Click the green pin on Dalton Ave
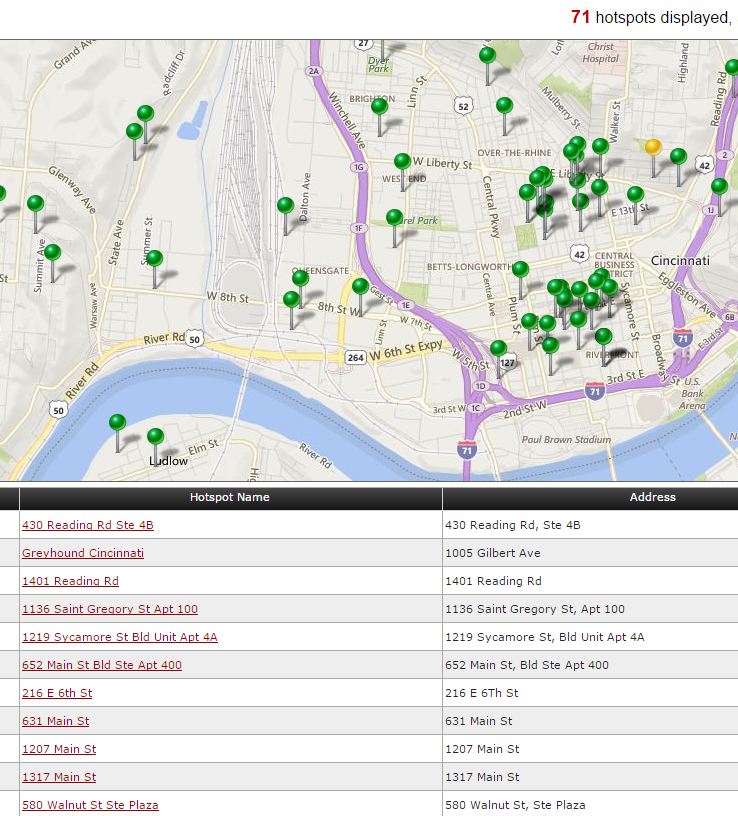This screenshot has height=816, width=738. [x=285, y=206]
